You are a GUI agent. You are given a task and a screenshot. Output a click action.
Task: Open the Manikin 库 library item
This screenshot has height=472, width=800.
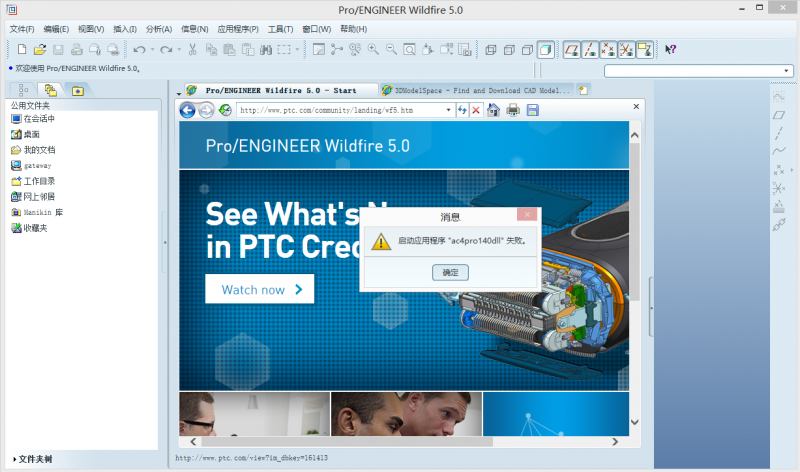37,212
